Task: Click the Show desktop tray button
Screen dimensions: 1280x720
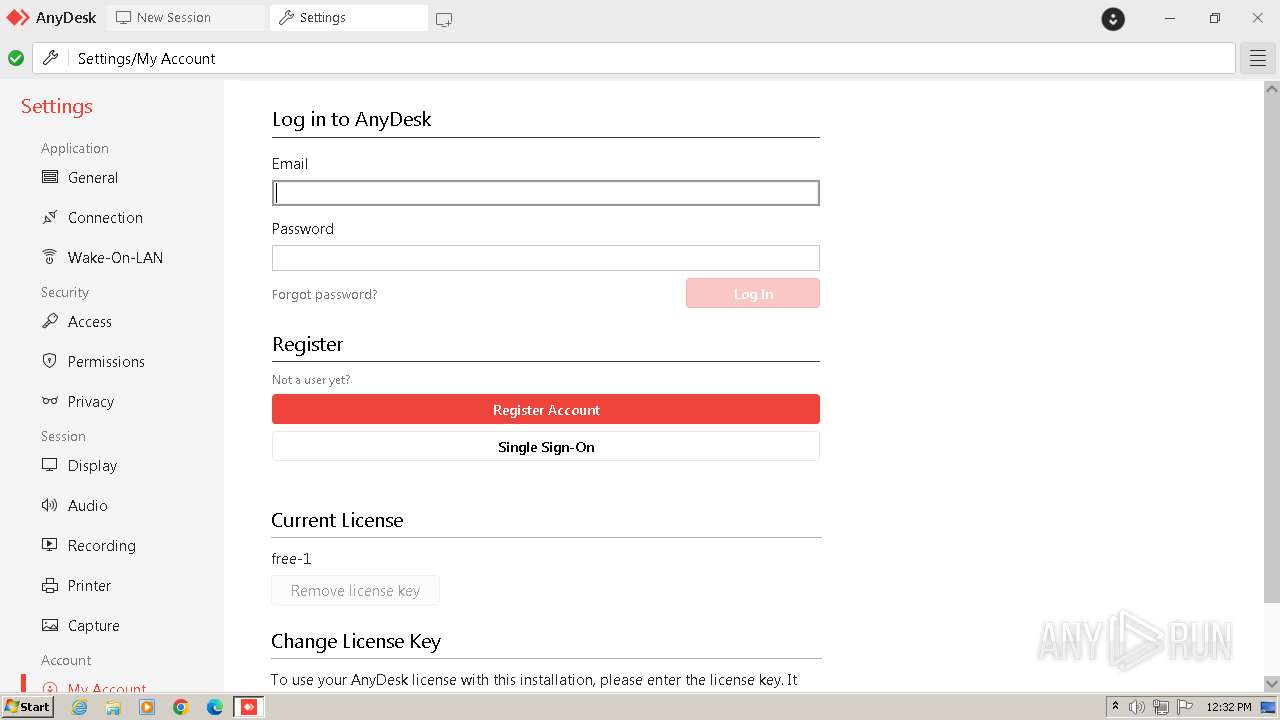Action: (1269, 707)
